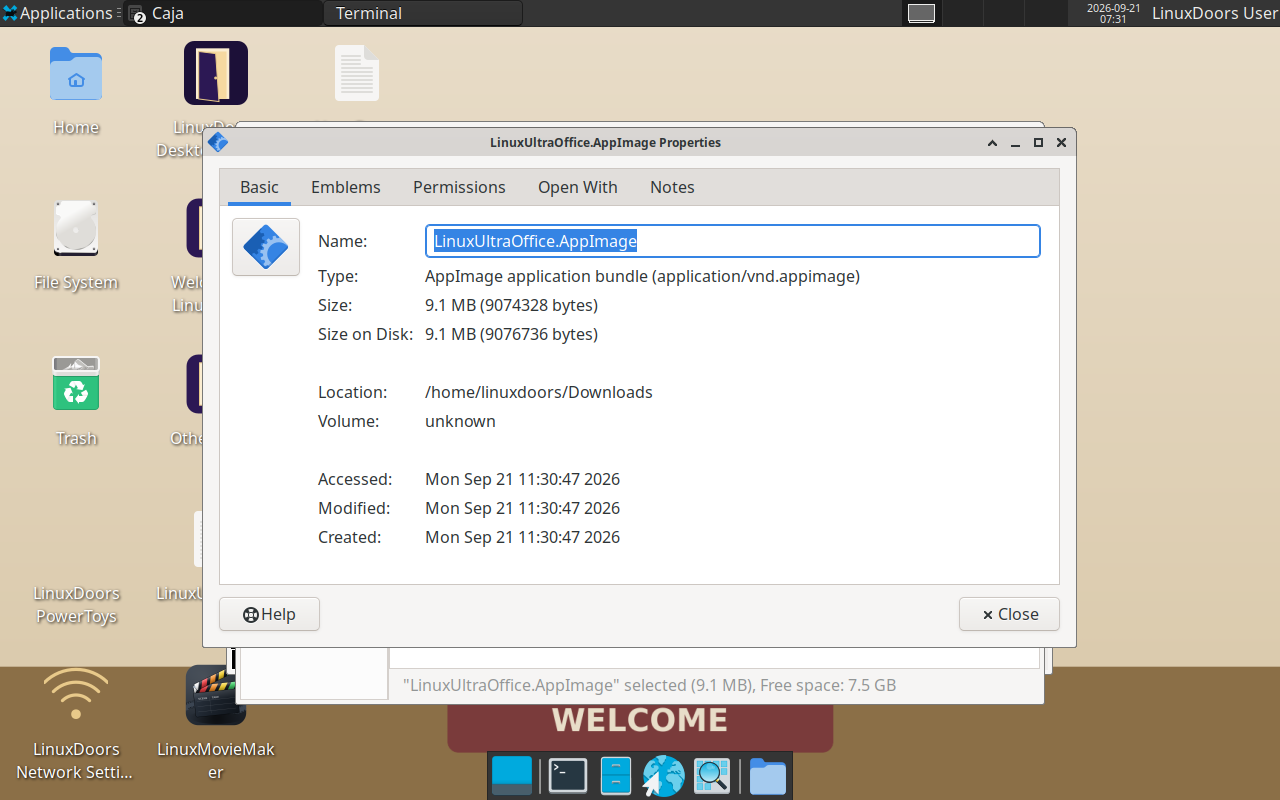
Task: Click the Name text field
Action: (733, 241)
